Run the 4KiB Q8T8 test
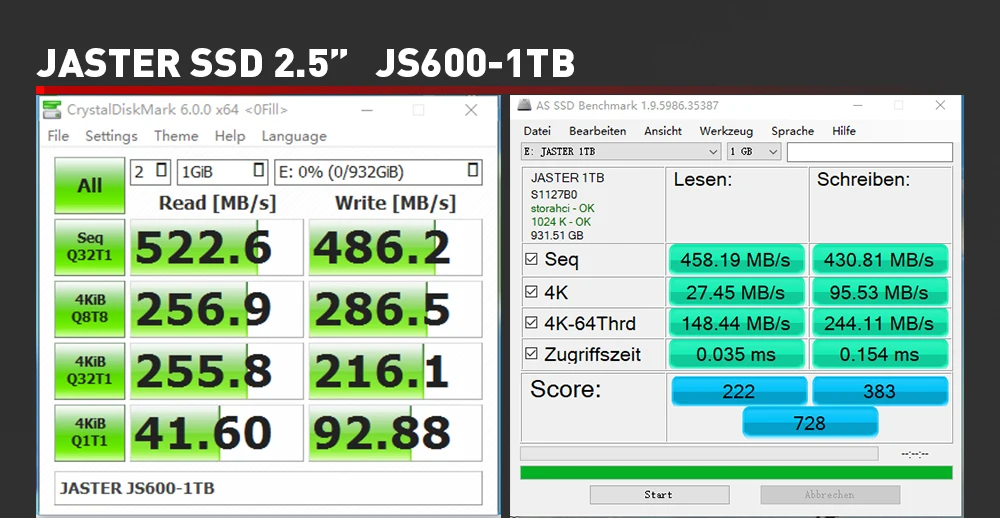 [x=90, y=309]
